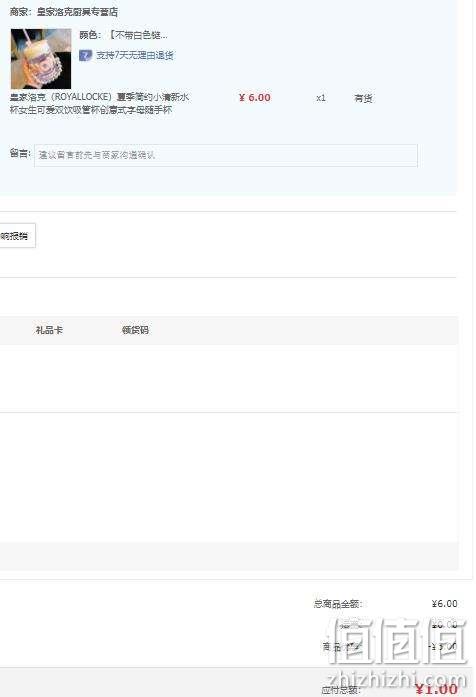Screen dimensions: 476x697
Task: Click the blue 7-day return badge icon
Action: [x=85, y=55]
